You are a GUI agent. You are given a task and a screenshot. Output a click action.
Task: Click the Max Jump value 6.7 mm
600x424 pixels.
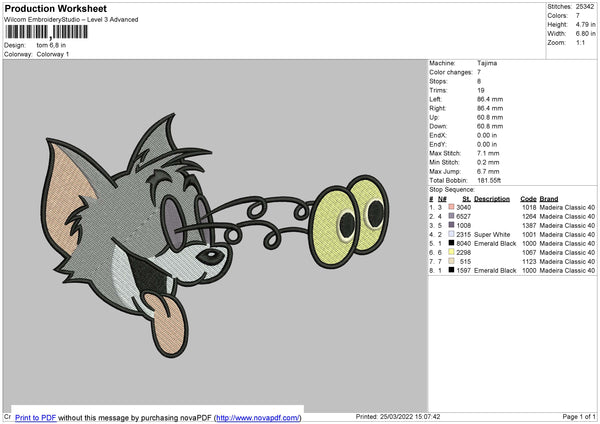click(488, 171)
